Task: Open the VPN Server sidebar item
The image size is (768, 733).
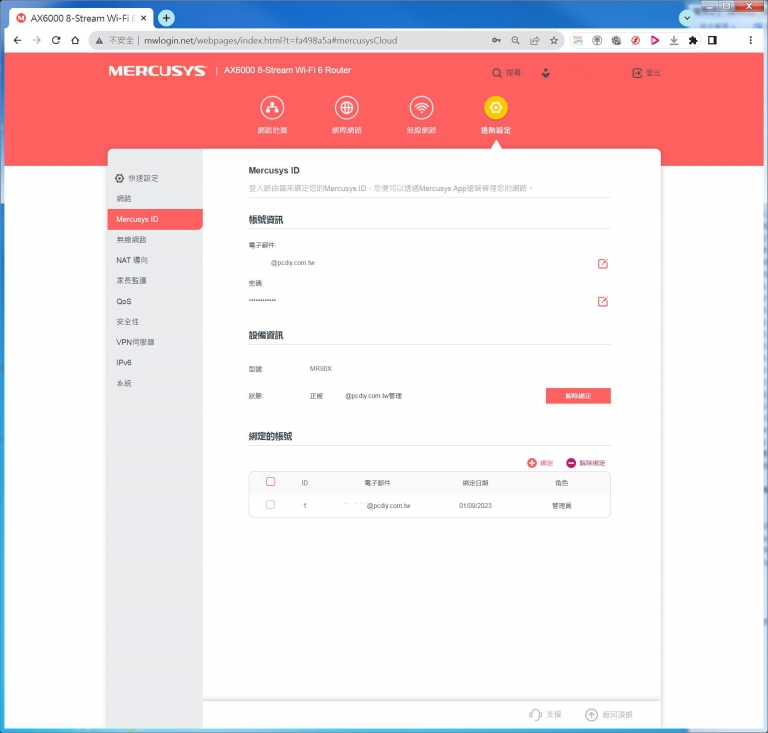Action: click(x=135, y=342)
